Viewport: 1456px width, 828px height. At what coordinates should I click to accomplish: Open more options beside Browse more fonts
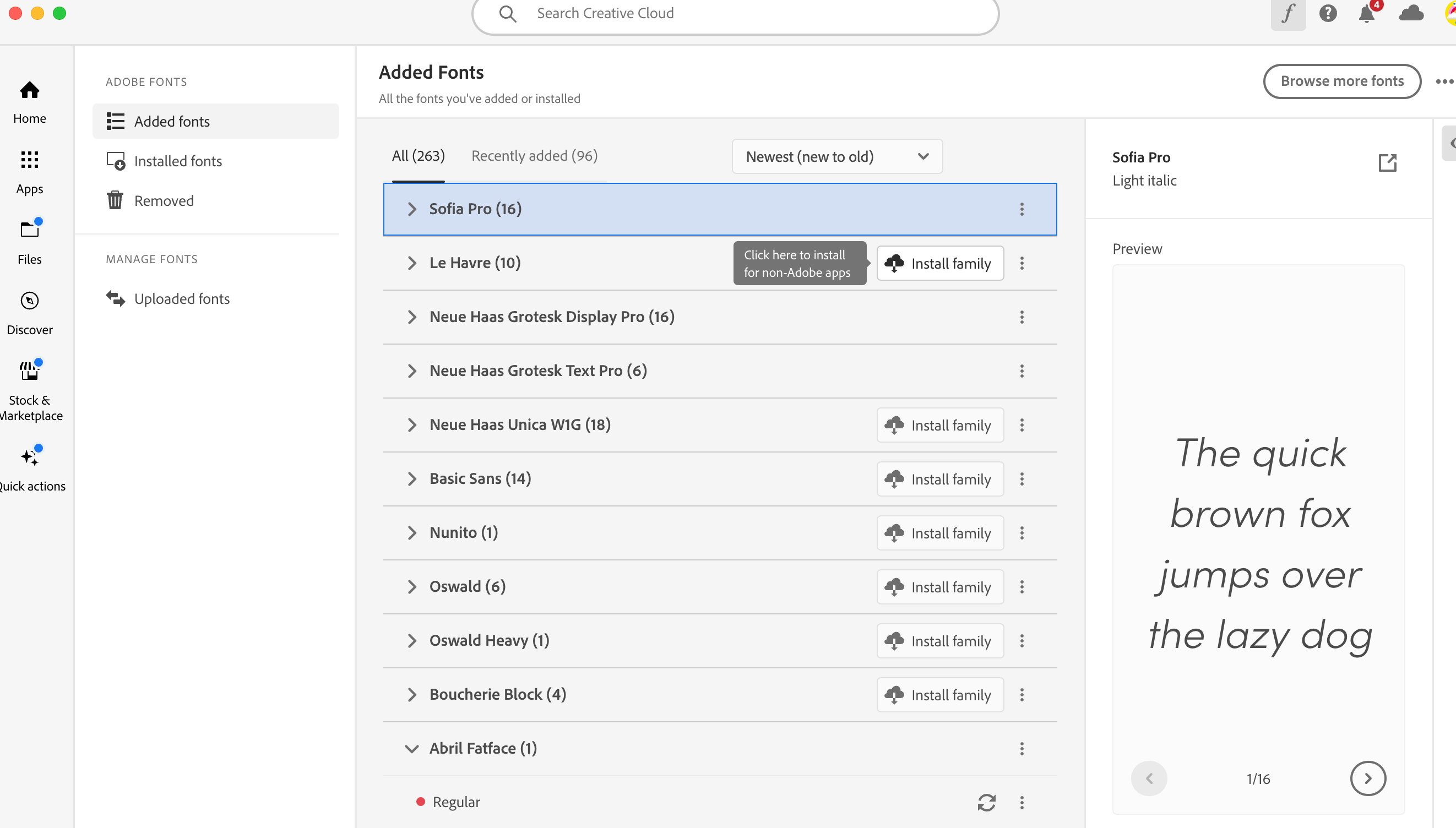(1444, 81)
